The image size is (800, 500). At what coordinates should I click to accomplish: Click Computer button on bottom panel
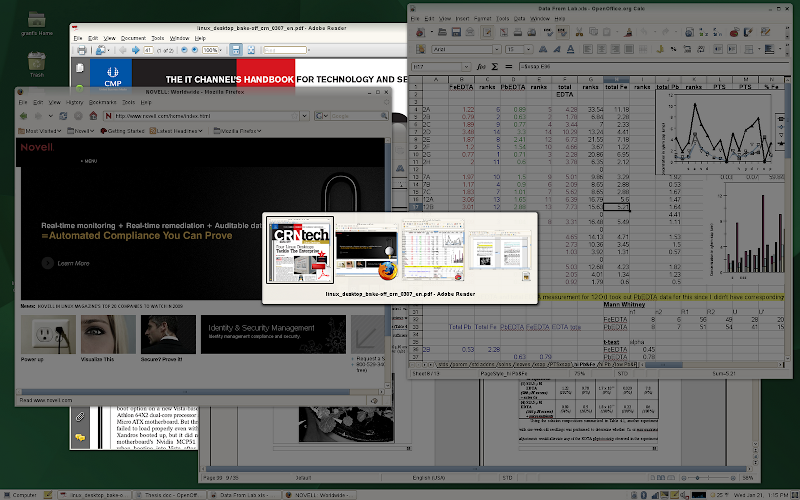tap(20, 495)
